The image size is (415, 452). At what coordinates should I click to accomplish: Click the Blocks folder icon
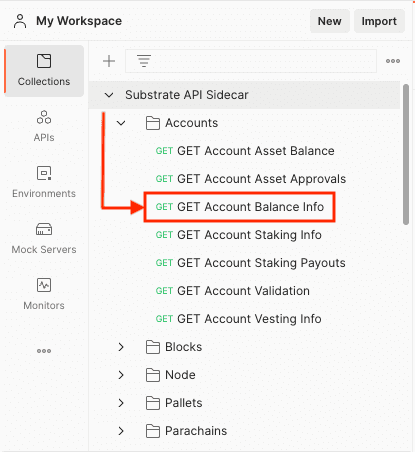153,347
